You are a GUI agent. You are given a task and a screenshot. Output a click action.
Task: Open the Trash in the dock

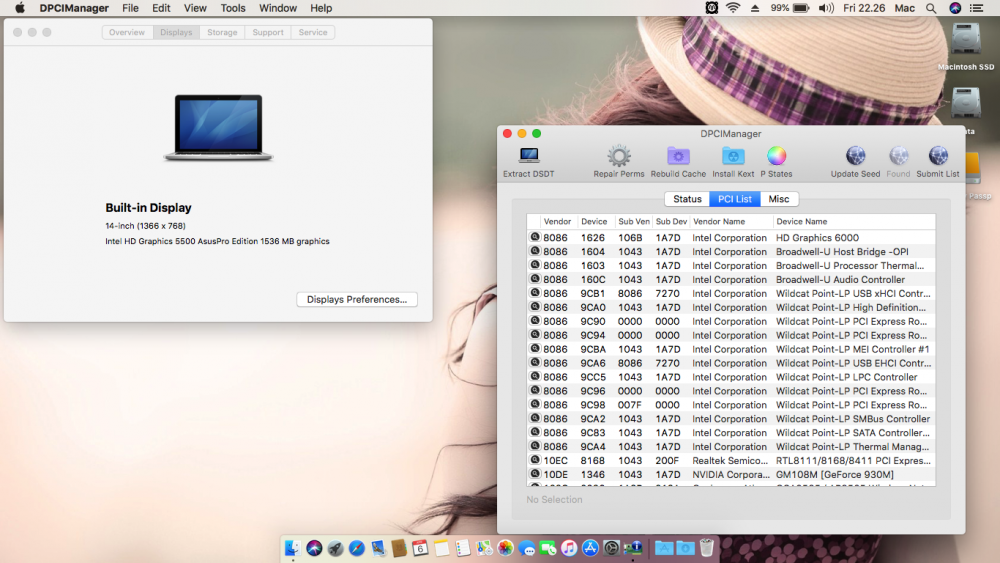coord(707,548)
